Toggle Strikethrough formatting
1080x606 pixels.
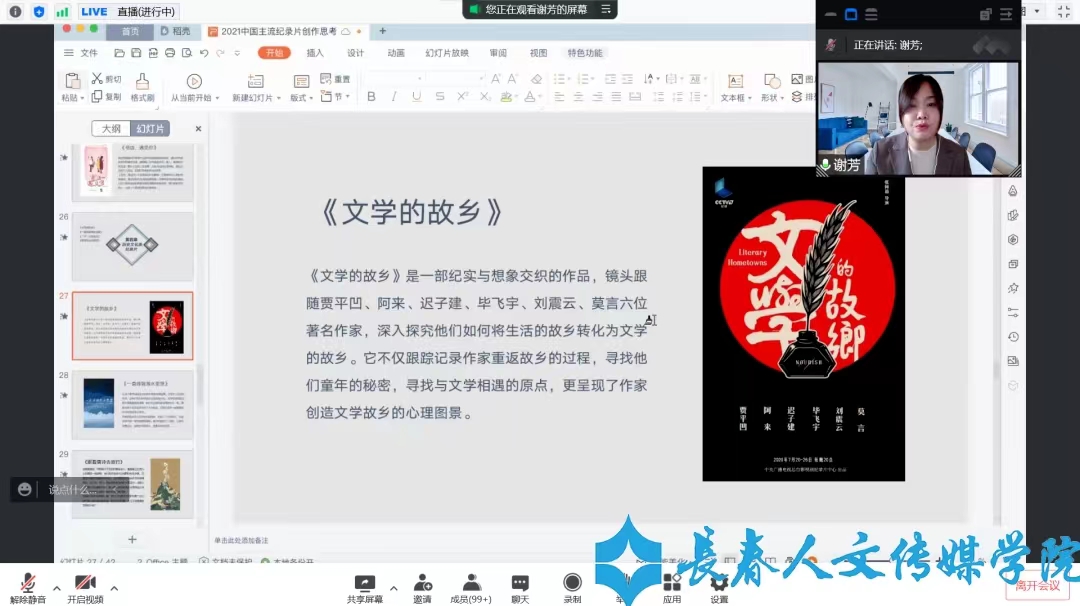tap(439, 97)
